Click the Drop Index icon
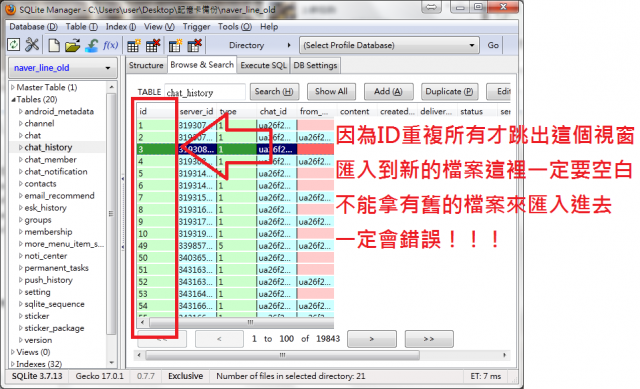 pyautogui.click(x=195, y=45)
